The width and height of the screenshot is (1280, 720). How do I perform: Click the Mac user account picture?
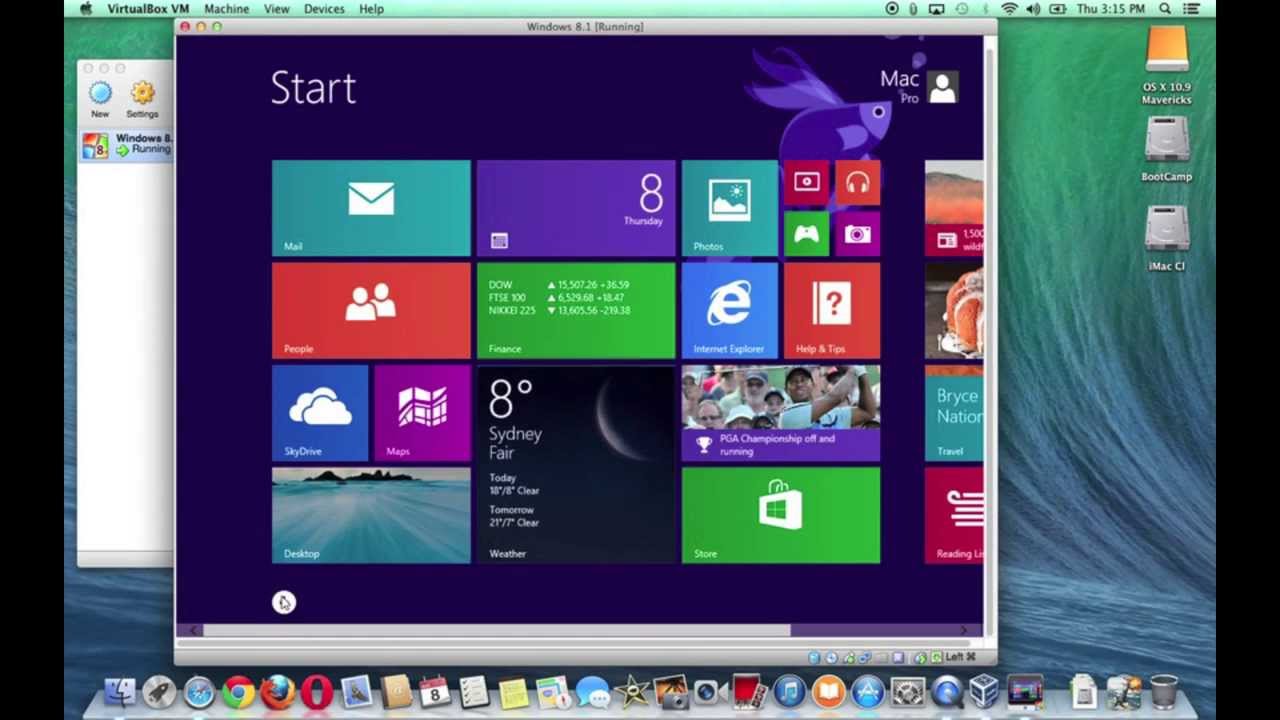pyautogui.click(x=942, y=87)
